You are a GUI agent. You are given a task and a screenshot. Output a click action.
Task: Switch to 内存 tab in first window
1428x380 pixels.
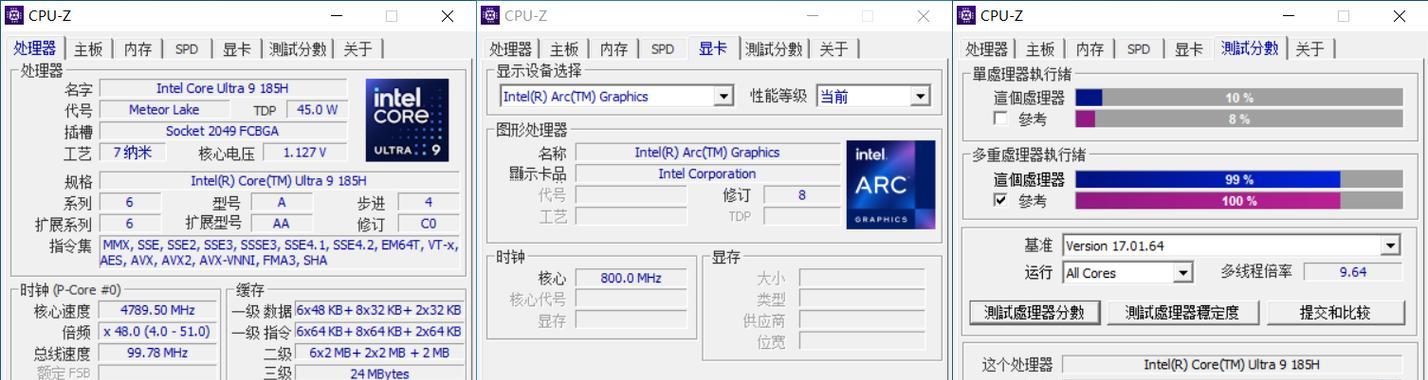[138, 49]
